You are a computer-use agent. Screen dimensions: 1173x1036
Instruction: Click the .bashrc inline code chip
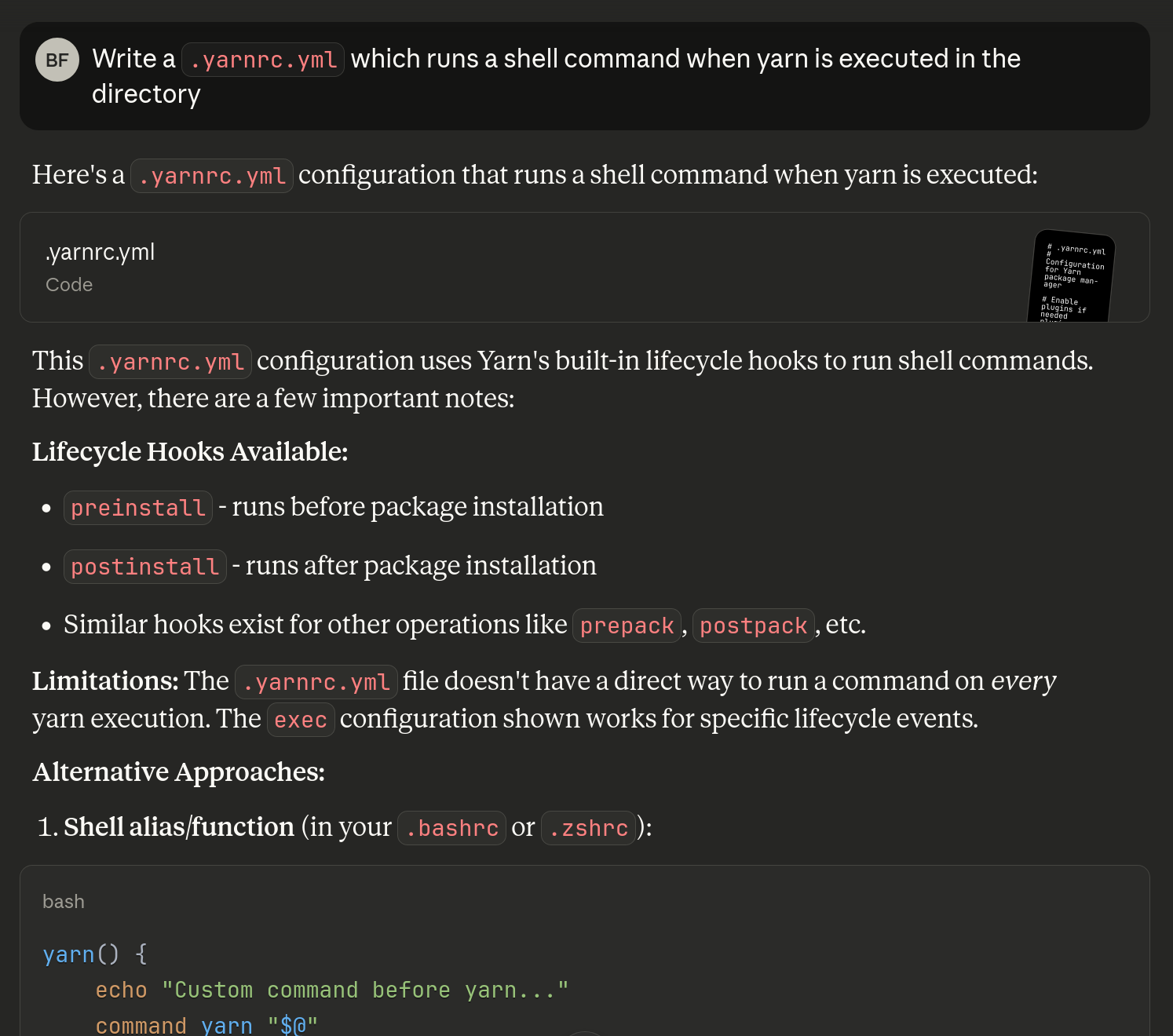click(x=451, y=828)
